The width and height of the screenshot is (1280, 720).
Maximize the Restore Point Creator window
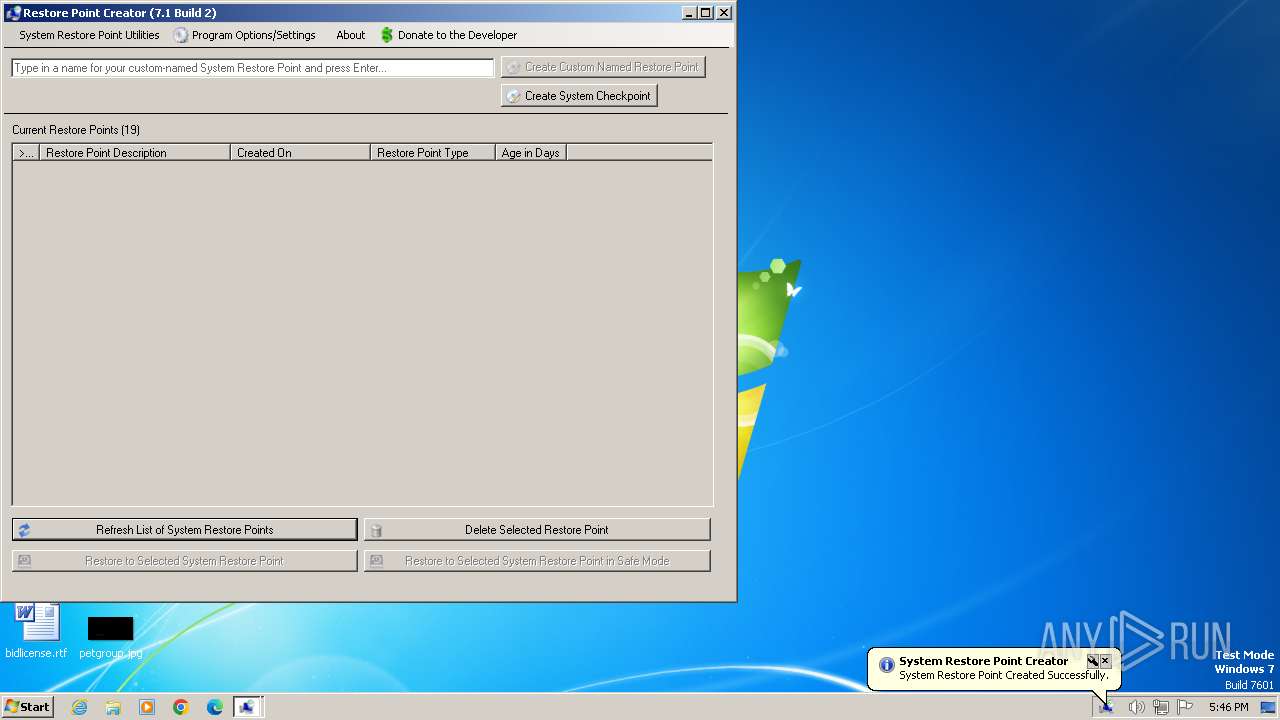[x=706, y=13]
